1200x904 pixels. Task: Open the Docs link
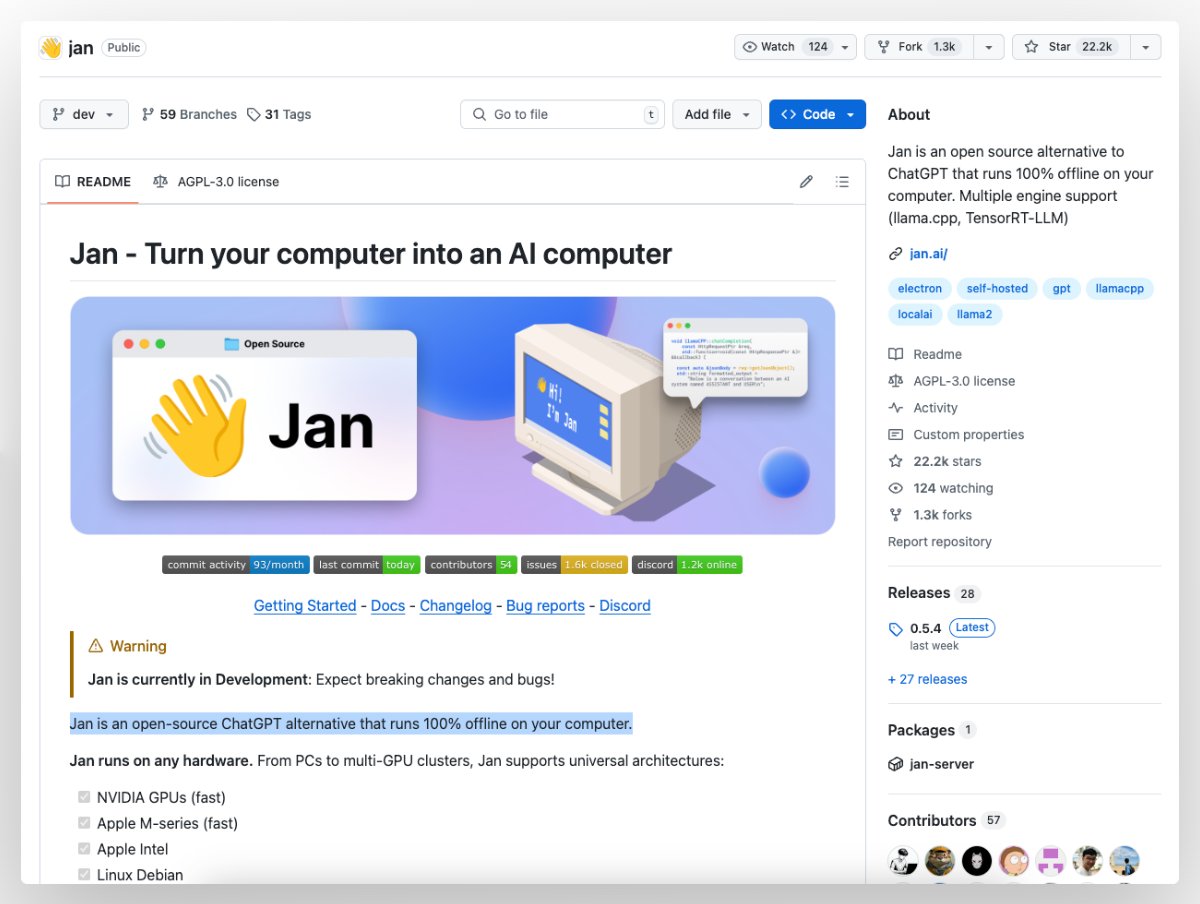click(x=388, y=606)
